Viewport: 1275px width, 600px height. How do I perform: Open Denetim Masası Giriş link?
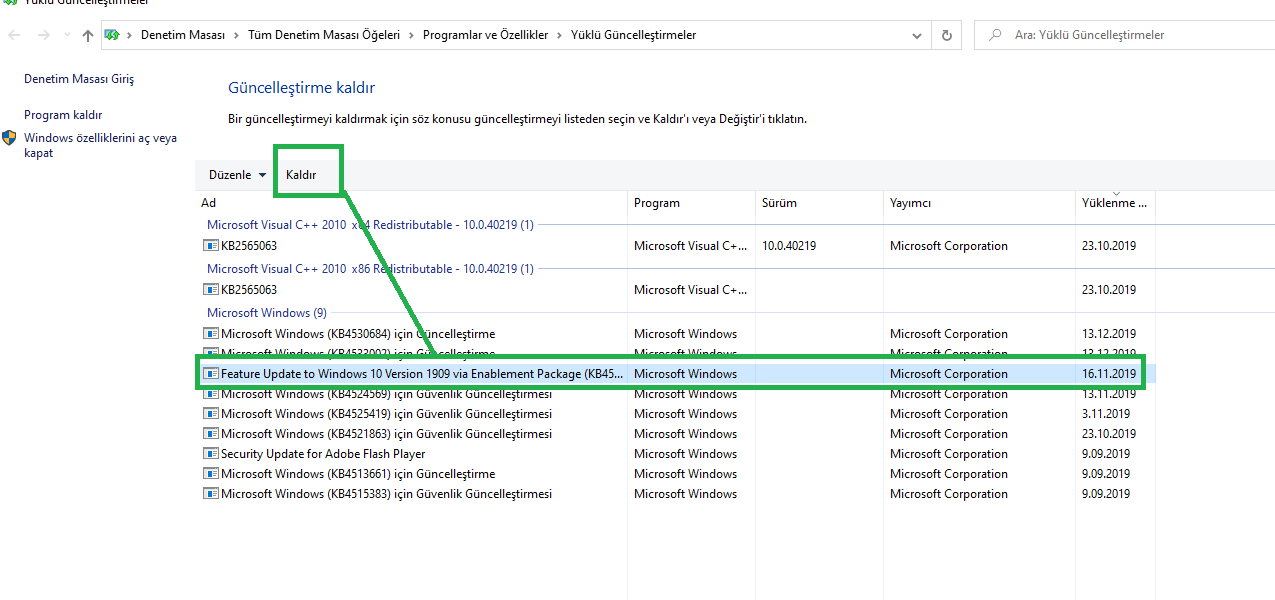[x=79, y=79]
